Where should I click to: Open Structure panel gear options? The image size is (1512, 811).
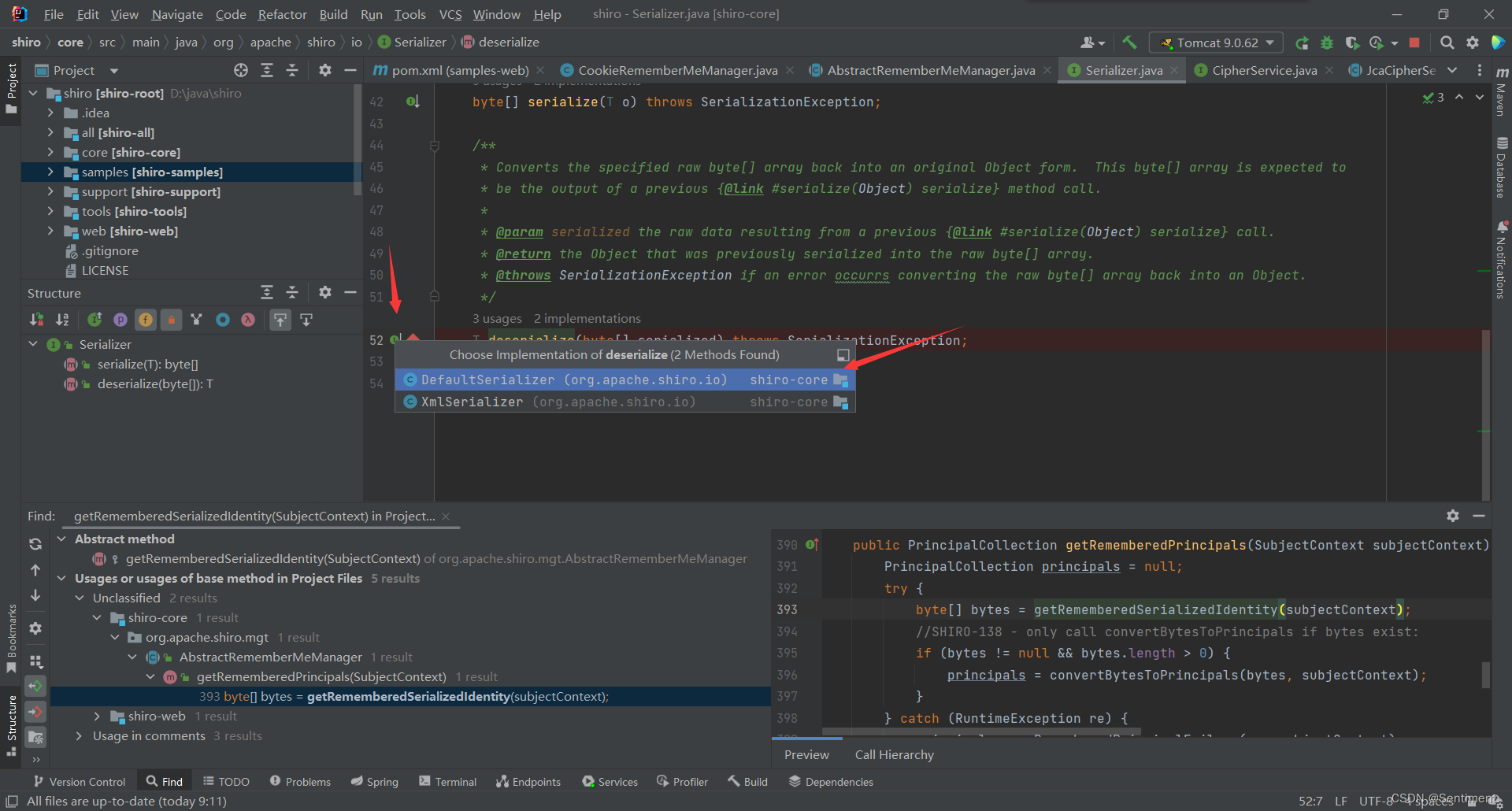click(325, 293)
